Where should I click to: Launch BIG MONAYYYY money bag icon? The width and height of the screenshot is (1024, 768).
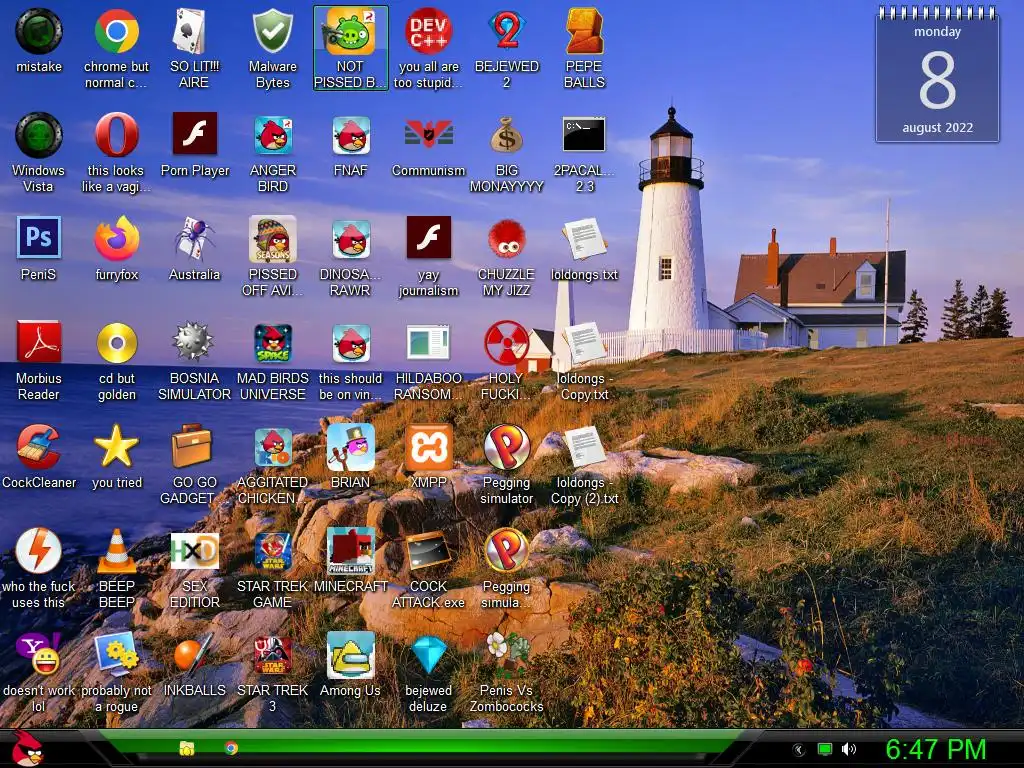[506, 135]
